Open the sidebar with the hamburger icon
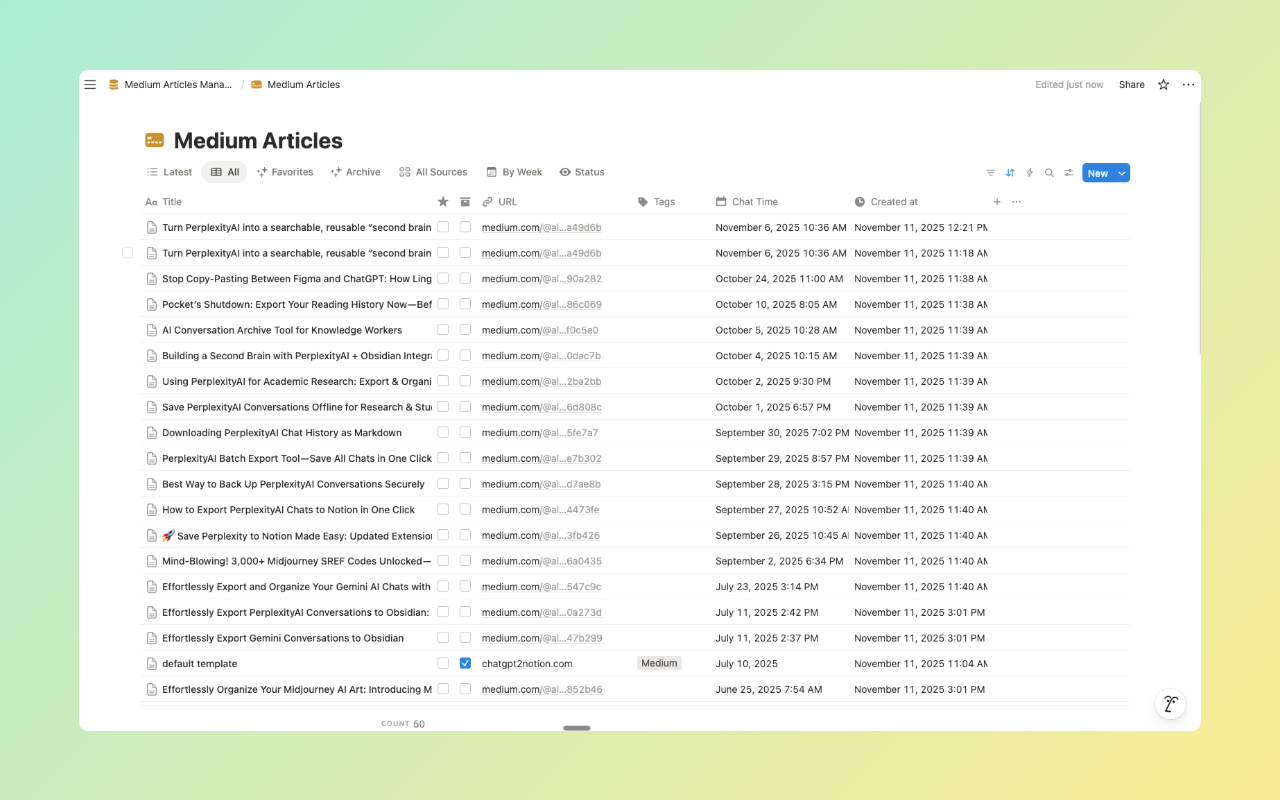This screenshot has width=1280, height=800. click(90, 84)
